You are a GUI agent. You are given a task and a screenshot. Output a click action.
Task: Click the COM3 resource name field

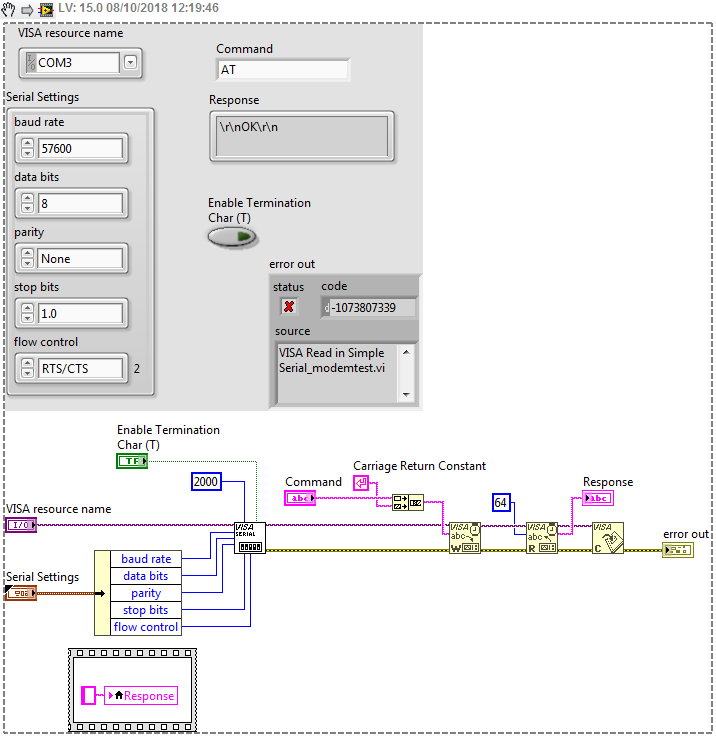pos(72,63)
